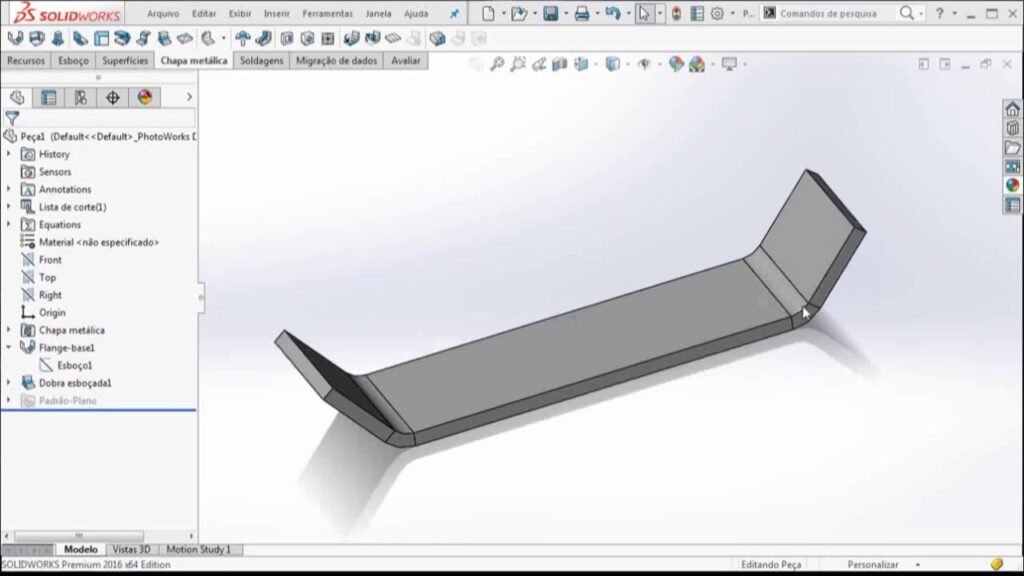Pin the menu bar with pushpin
1024x576 pixels.
point(455,14)
